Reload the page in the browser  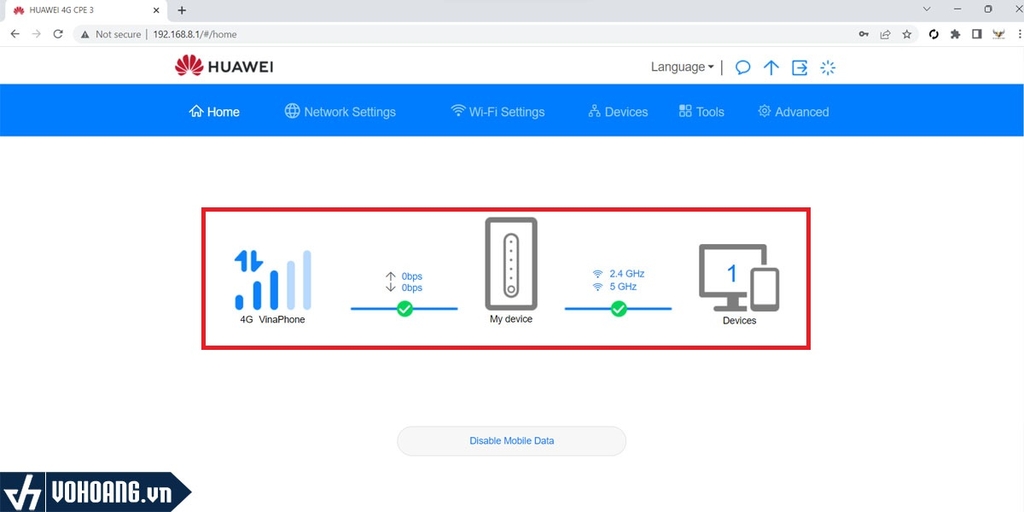pos(58,34)
